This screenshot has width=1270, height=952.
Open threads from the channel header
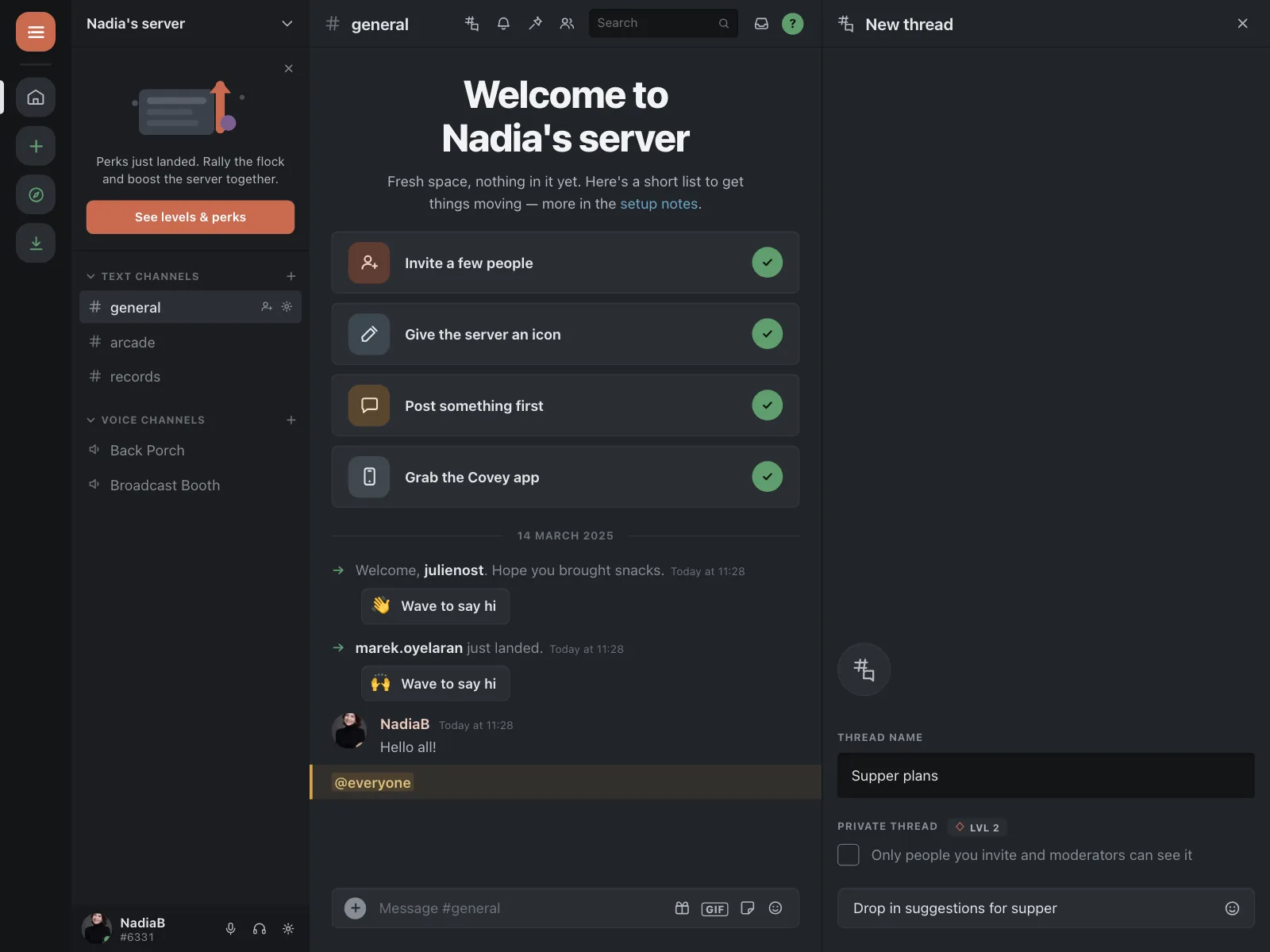(x=471, y=24)
